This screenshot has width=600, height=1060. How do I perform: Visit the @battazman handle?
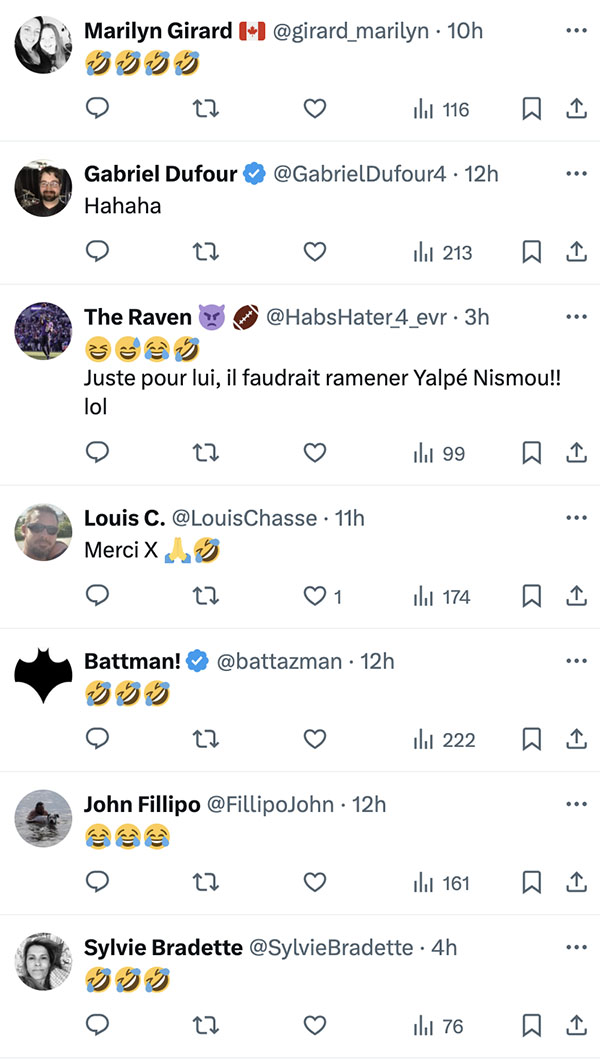pyautogui.click(x=279, y=661)
